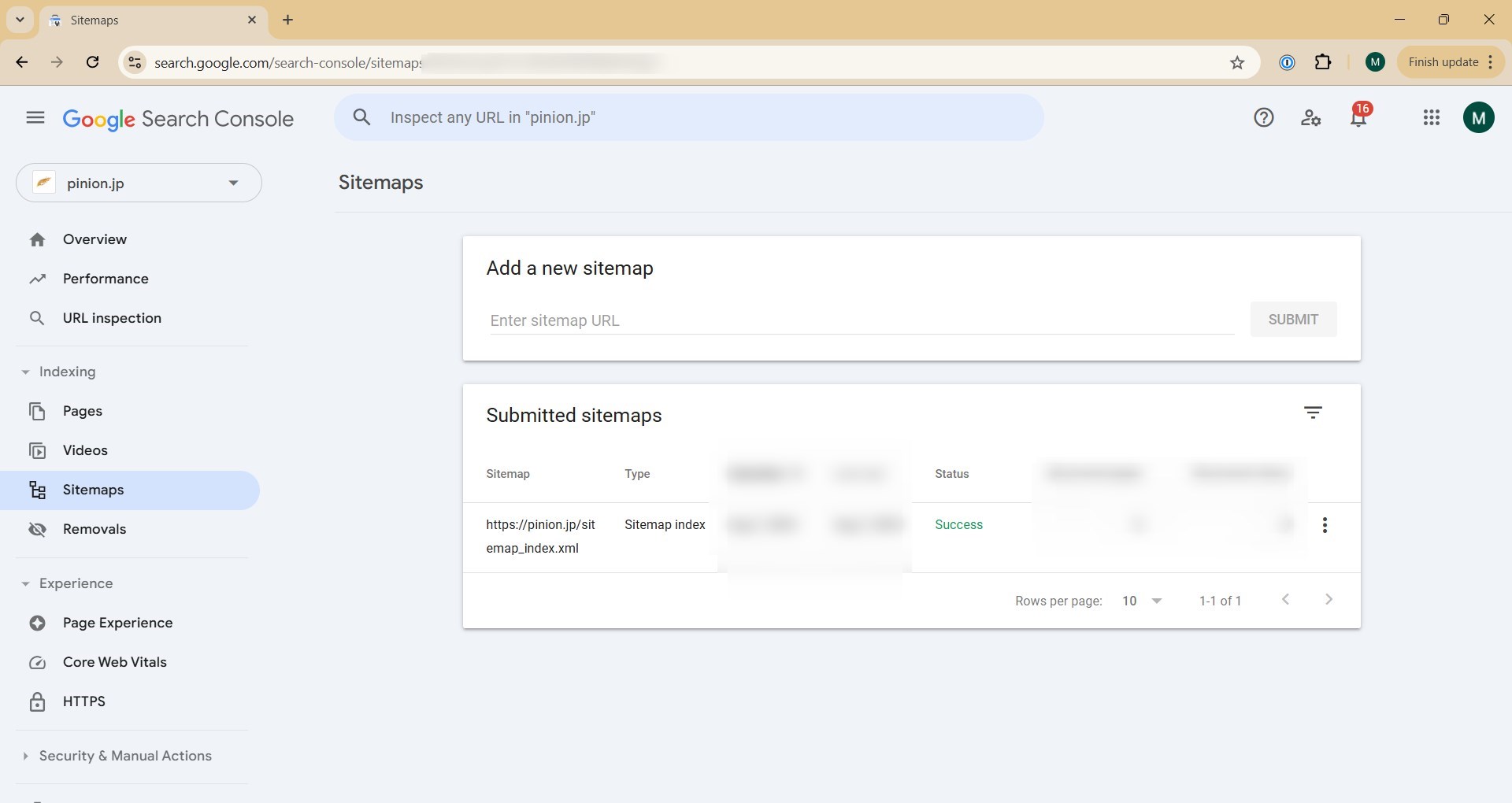Click the SUBMIT sitemap button
The height and width of the screenshot is (803, 1512).
coord(1293,320)
